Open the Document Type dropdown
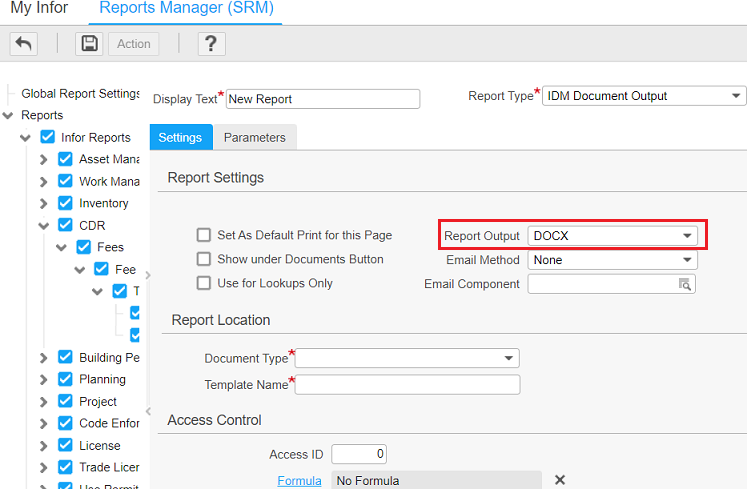The width and height of the screenshot is (747, 489). point(508,358)
